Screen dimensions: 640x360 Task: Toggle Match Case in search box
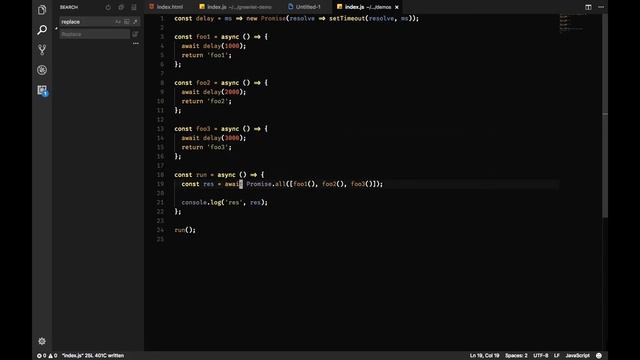[118, 22]
